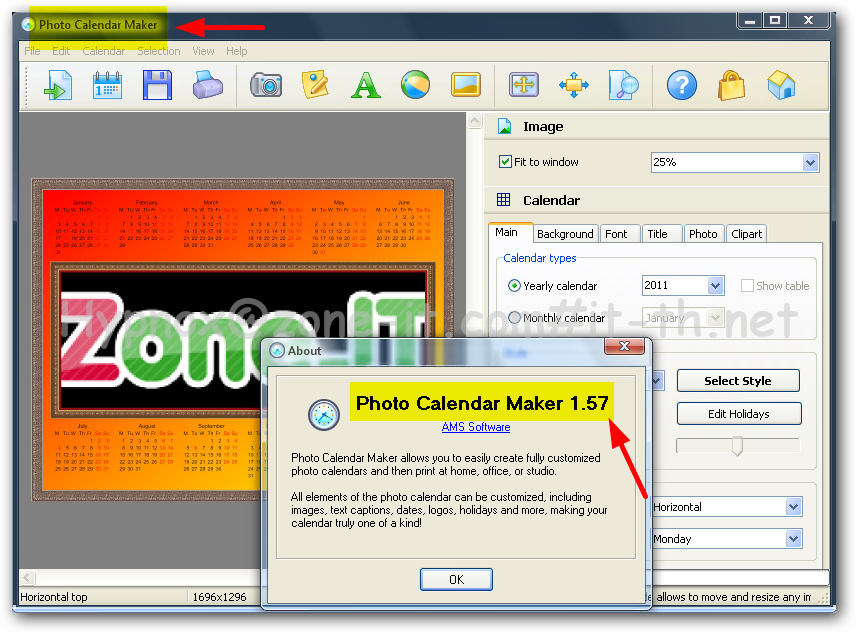Toggle the Fit to window checkbox
856x633 pixels.
point(505,162)
